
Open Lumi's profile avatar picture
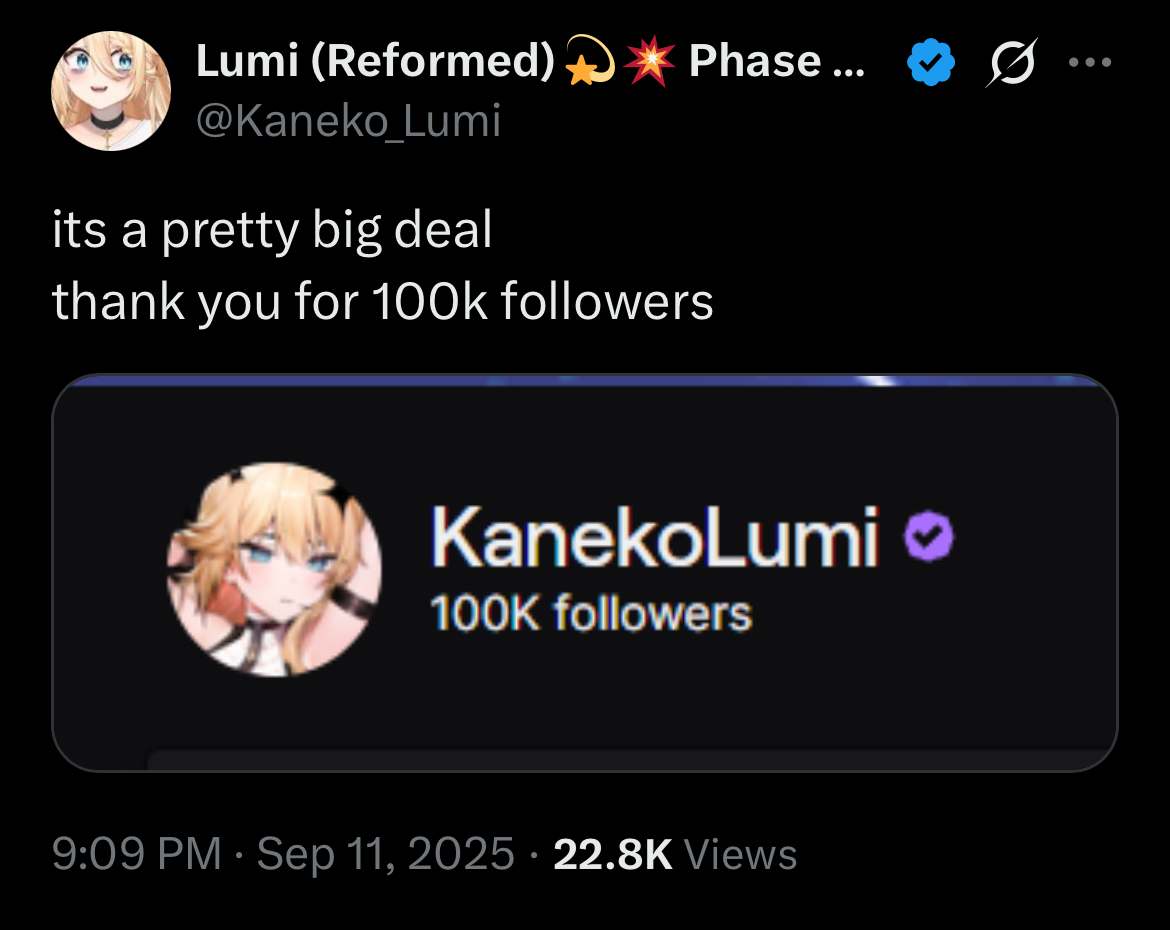tap(111, 91)
